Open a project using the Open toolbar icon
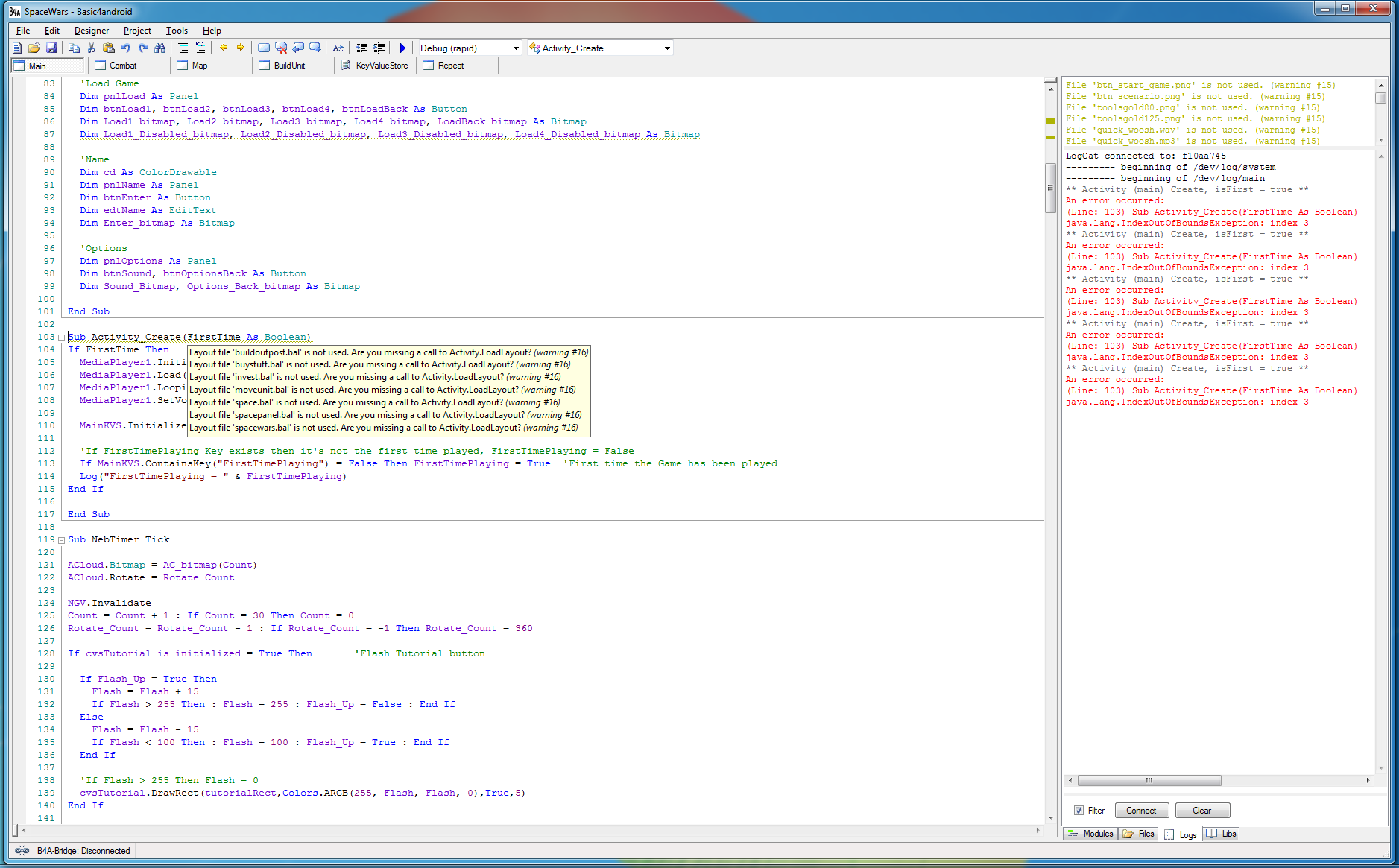This screenshot has height=868, width=1399. click(34, 48)
